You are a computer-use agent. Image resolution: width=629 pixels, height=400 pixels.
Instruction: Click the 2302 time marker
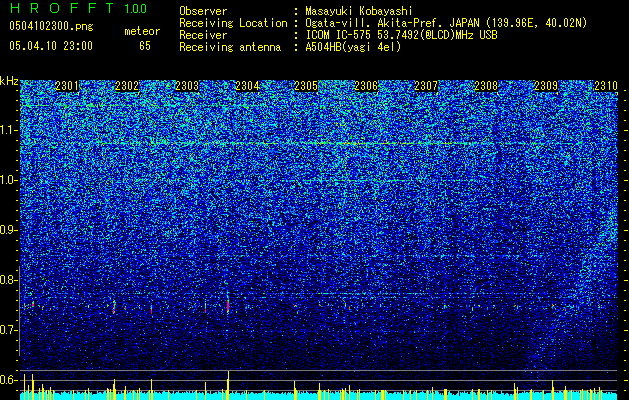127,86
